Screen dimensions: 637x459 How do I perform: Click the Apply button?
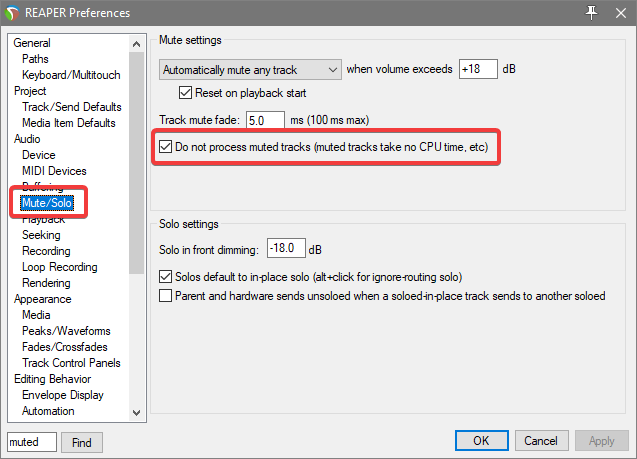point(602,441)
